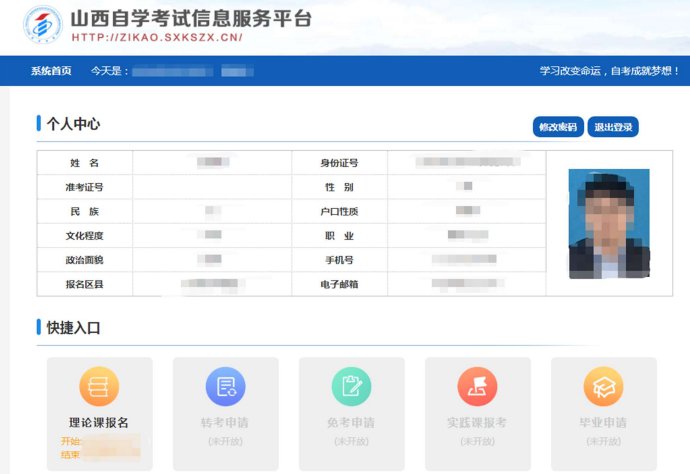Click the 转考申请 blue document icon
Image resolution: width=690 pixels, height=474 pixels.
(x=225, y=386)
